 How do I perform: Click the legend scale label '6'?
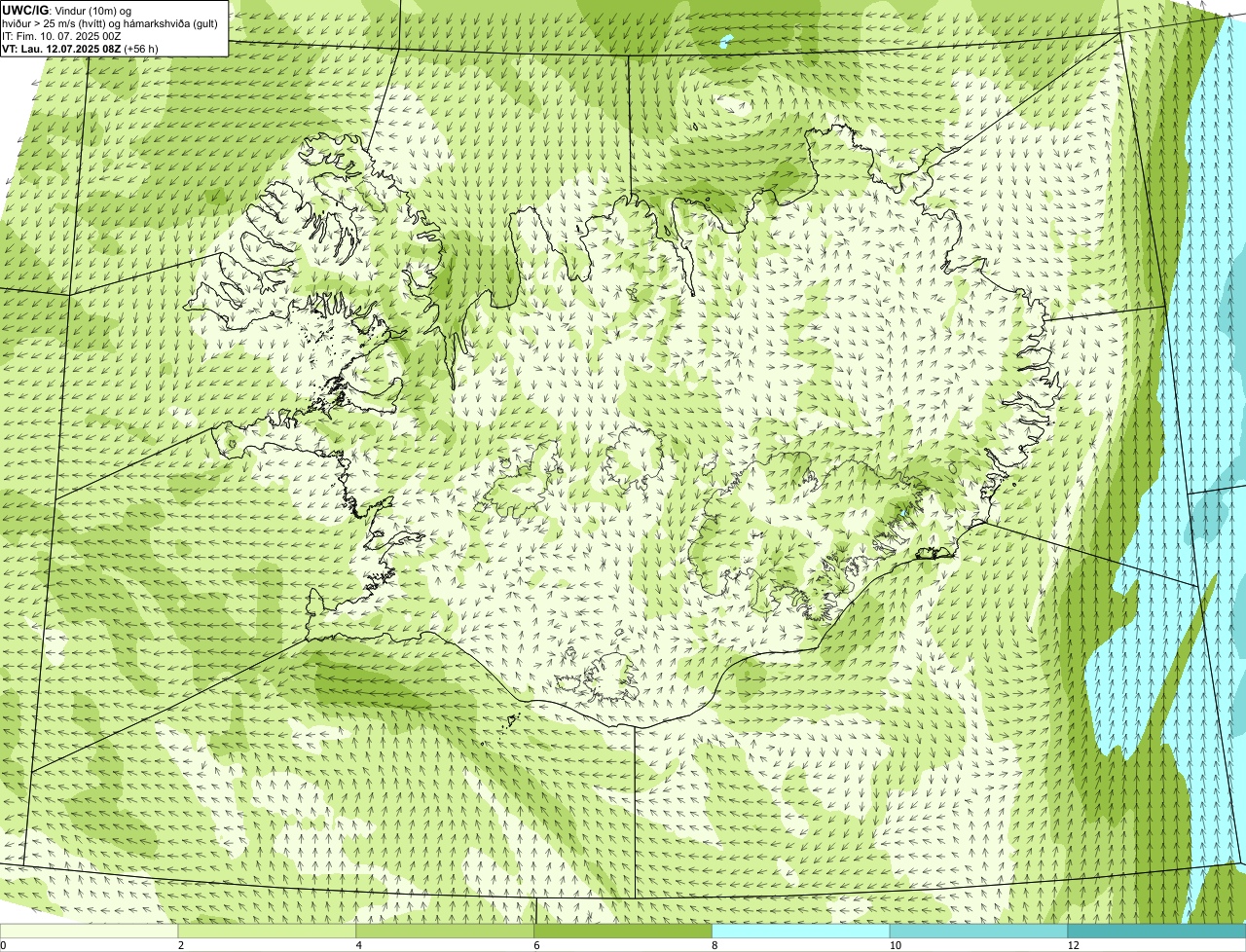pos(535,945)
